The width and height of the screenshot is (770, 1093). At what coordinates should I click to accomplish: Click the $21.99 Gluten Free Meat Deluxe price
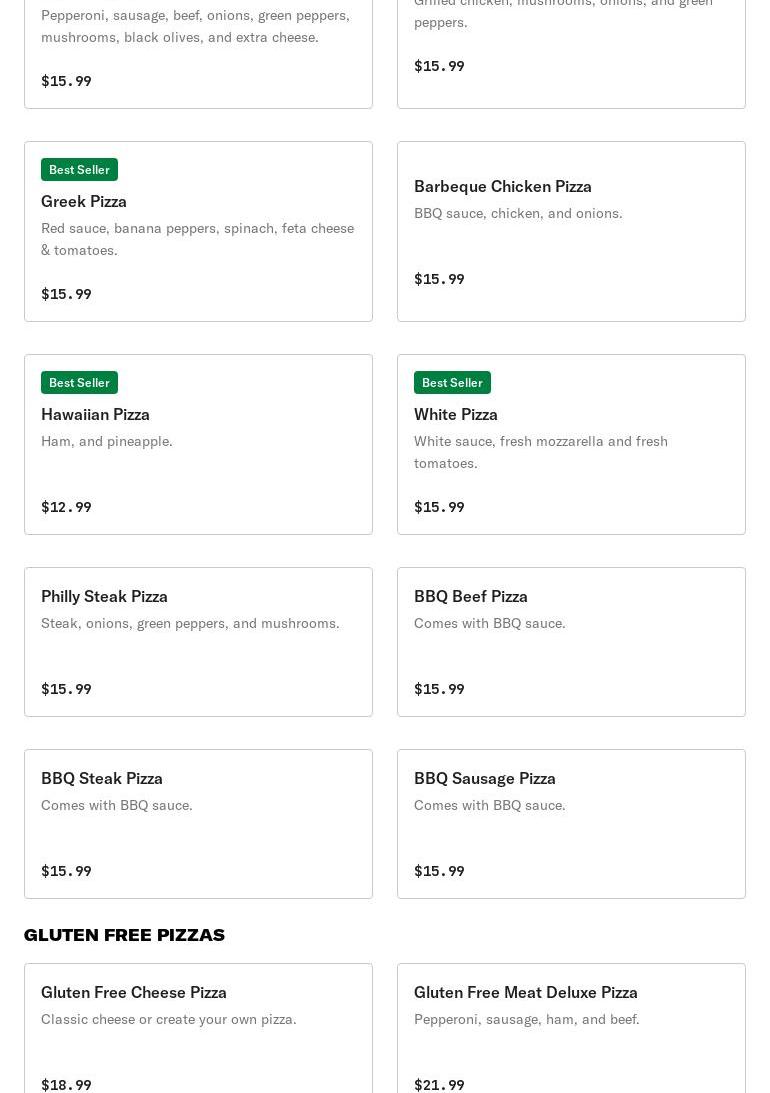pyautogui.click(x=439, y=1085)
